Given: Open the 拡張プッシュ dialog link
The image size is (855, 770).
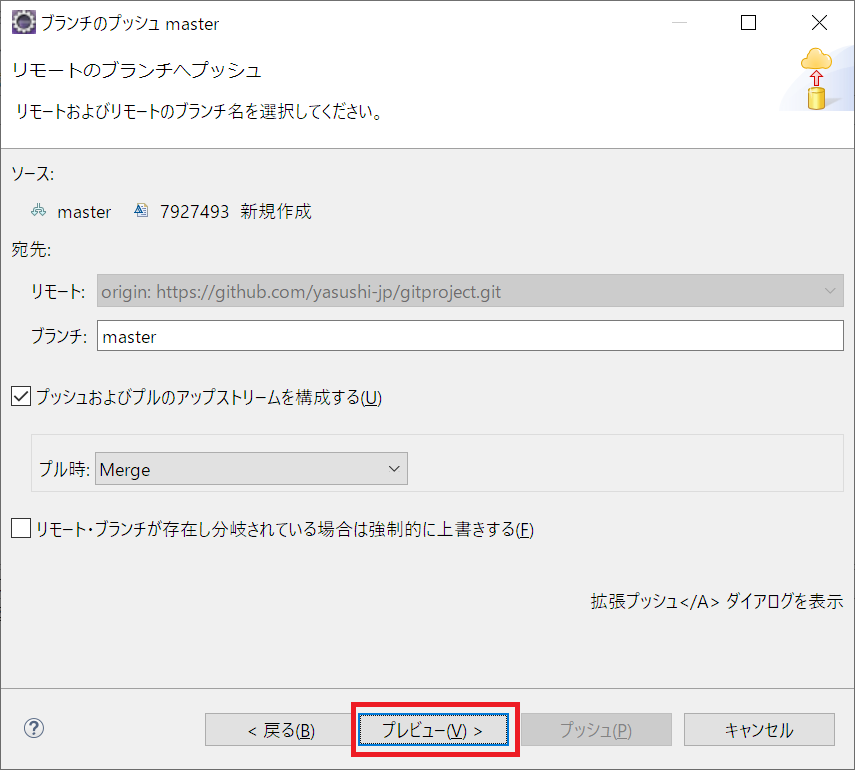Looking at the screenshot, I should 716,601.
